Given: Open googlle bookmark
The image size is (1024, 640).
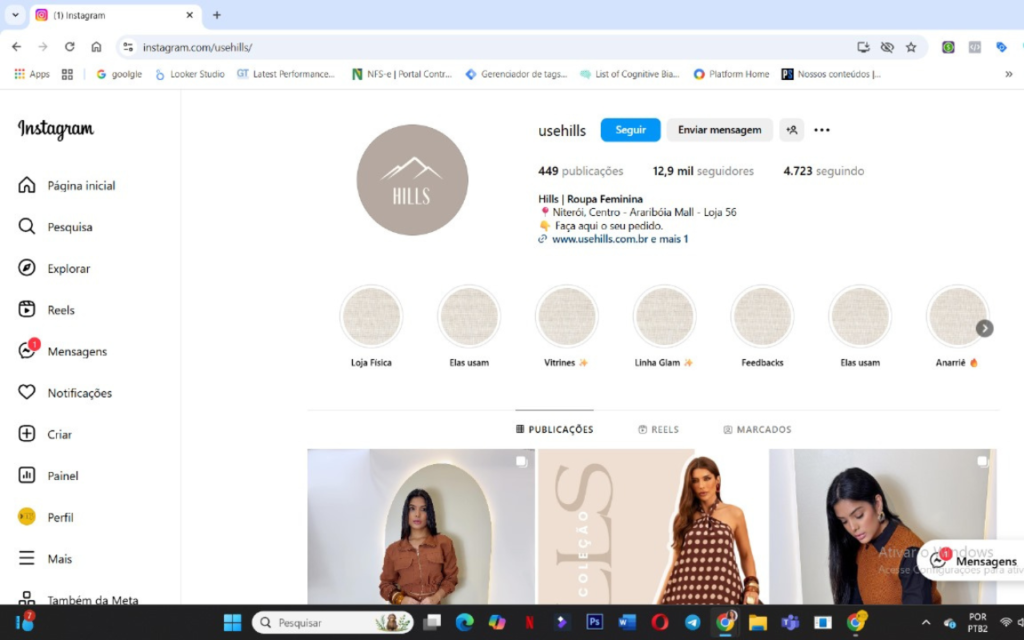Looking at the screenshot, I should (119, 74).
